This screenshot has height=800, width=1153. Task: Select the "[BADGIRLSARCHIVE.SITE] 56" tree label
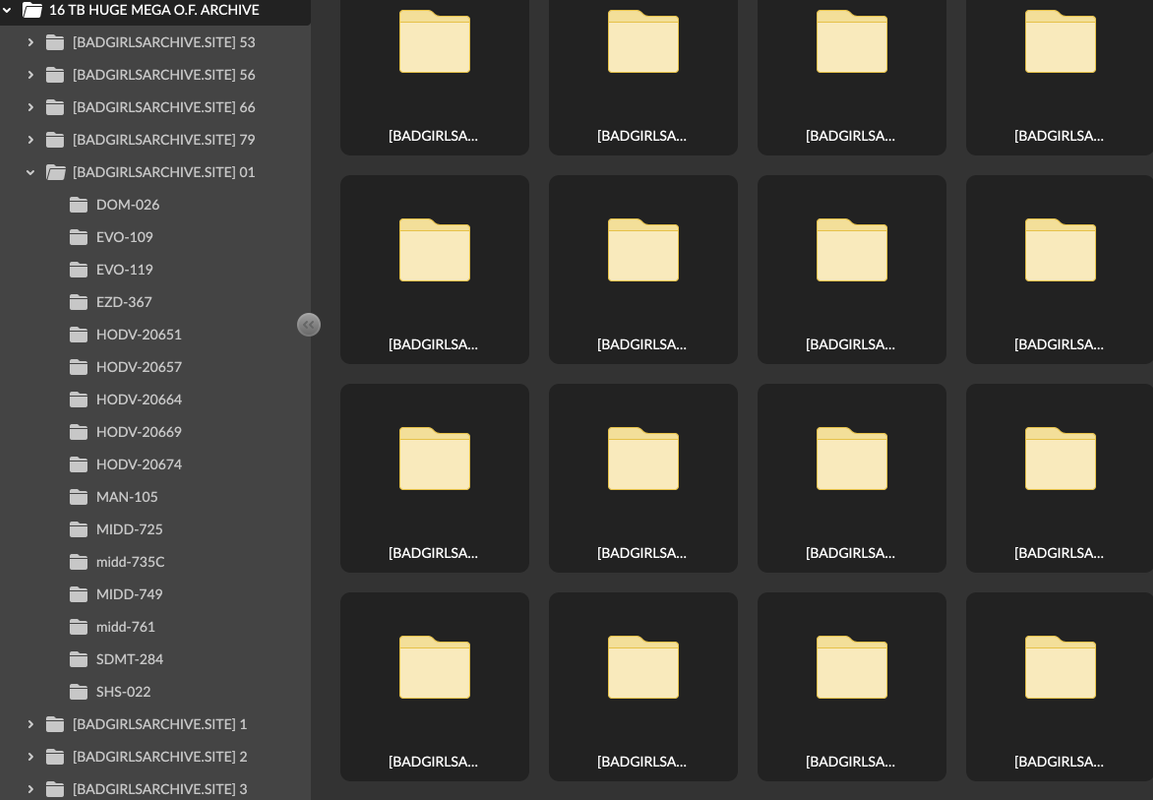164,75
